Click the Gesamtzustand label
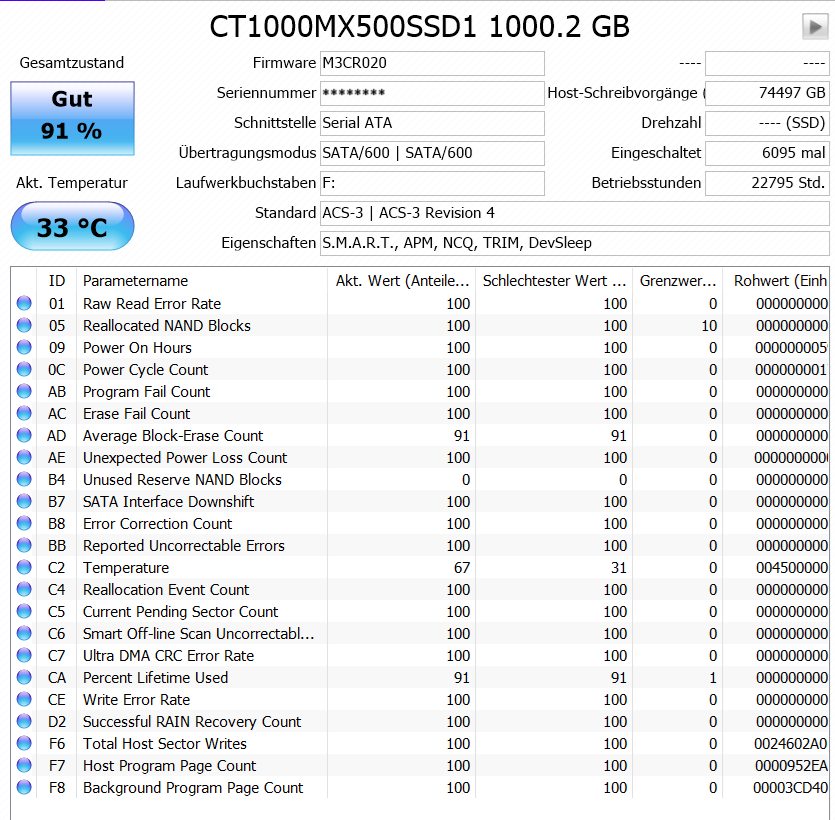The width and height of the screenshot is (835, 820). pos(72,63)
